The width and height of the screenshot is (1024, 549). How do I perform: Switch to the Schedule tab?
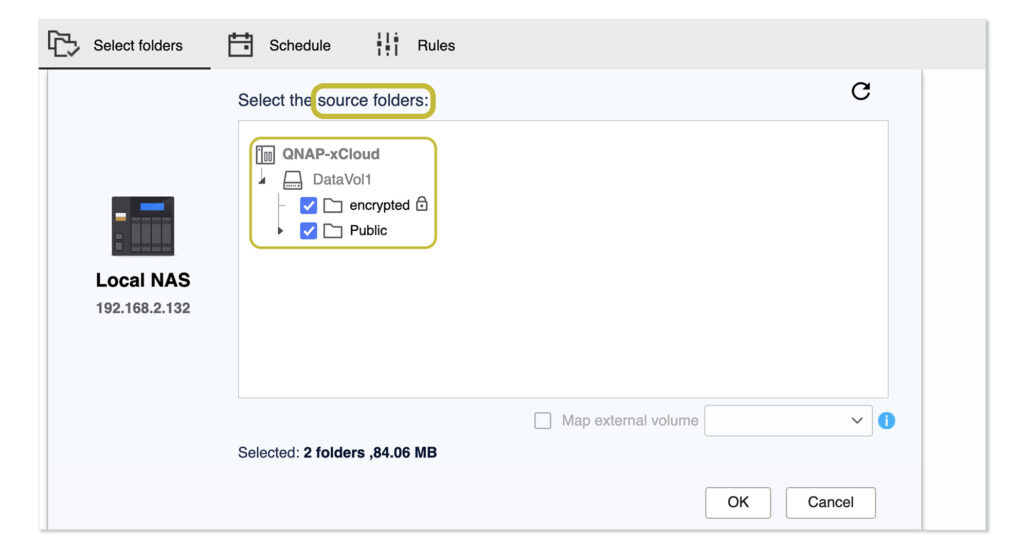coord(280,45)
